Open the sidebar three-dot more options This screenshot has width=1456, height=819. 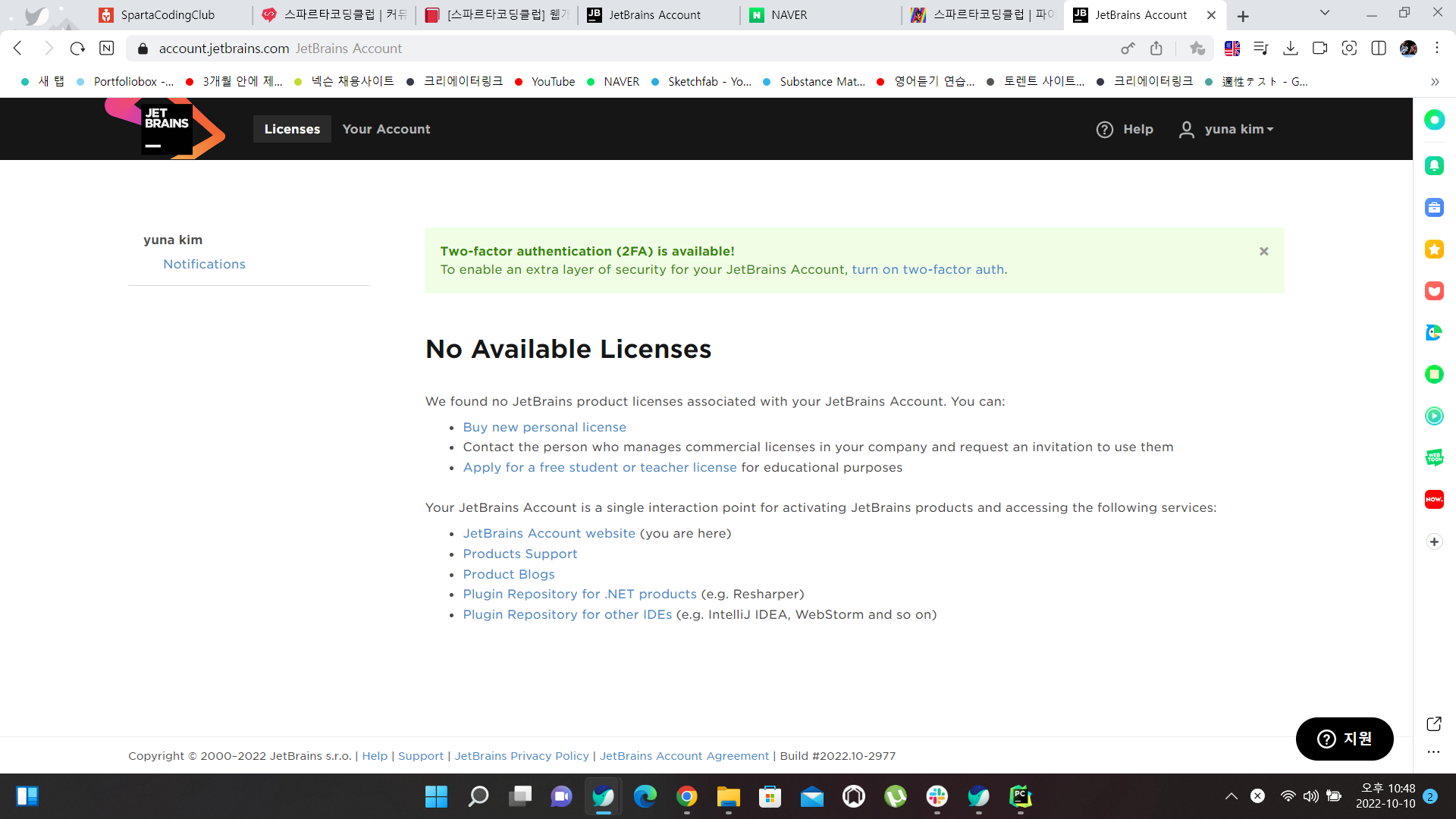coord(1433,752)
